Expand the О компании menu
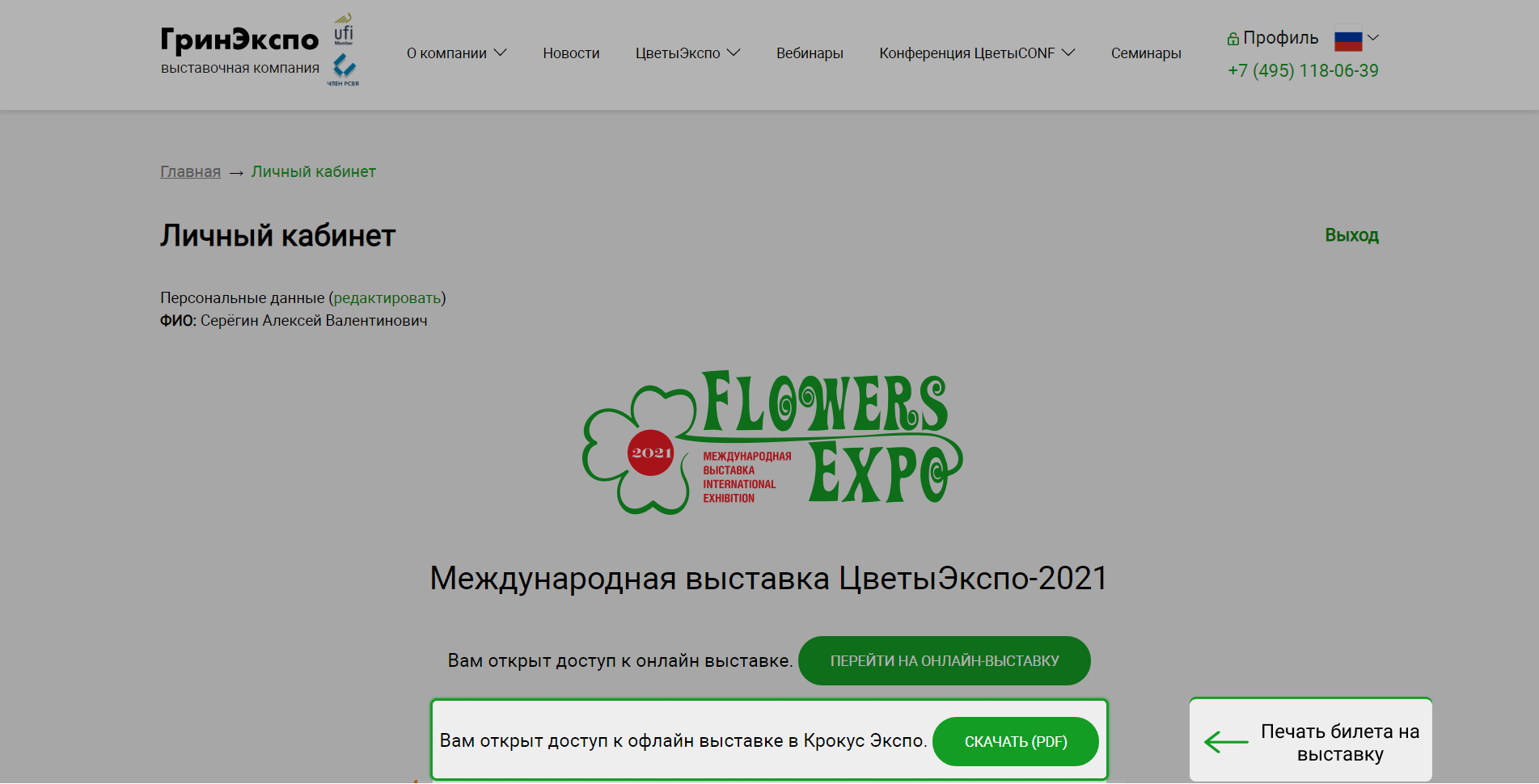1539x784 pixels. click(456, 53)
